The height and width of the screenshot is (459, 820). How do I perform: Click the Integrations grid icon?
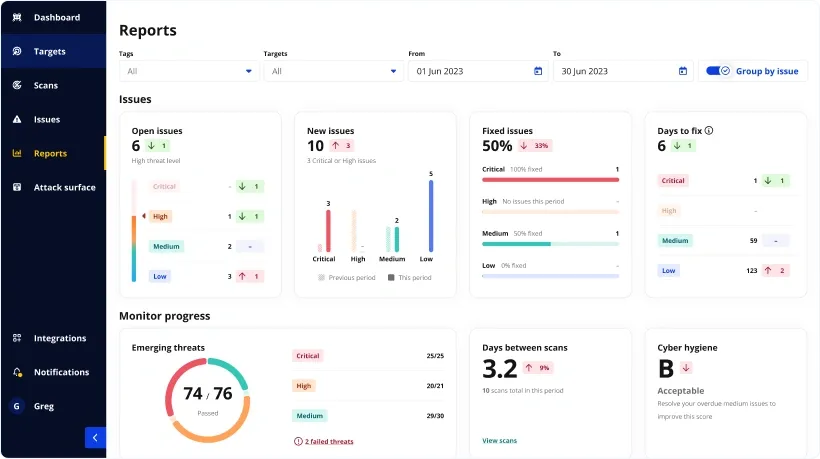pyautogui.click(x=17, y=338)
